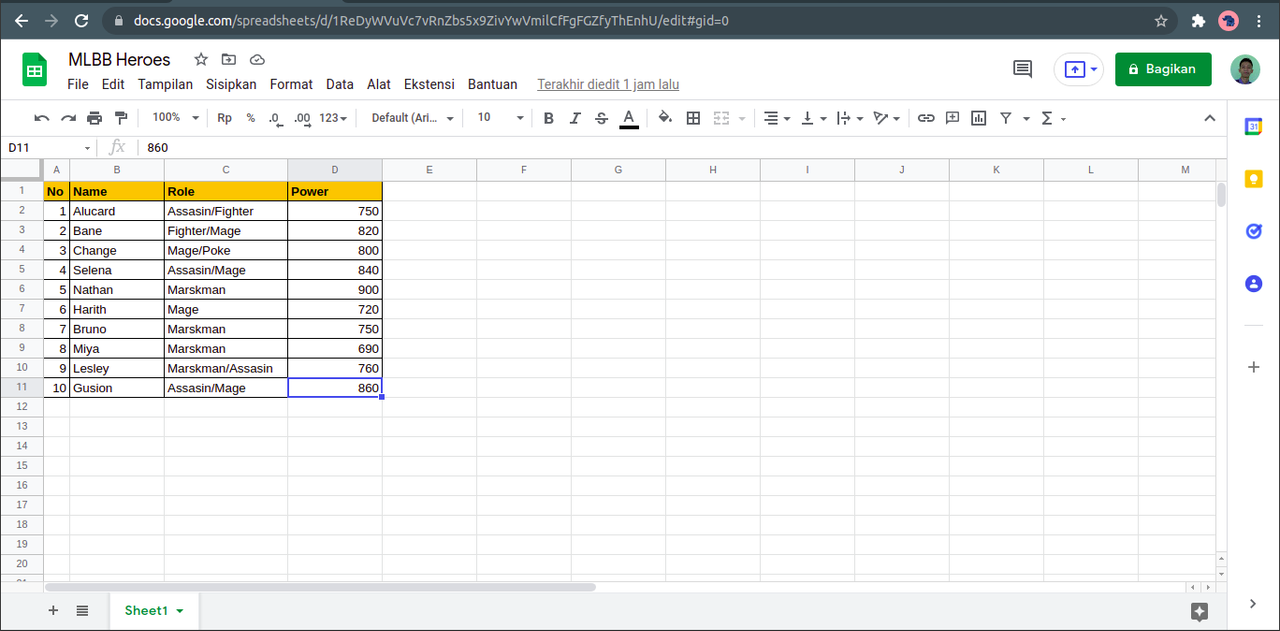
Task: Open the Google account avatar
Action: 1245,69
